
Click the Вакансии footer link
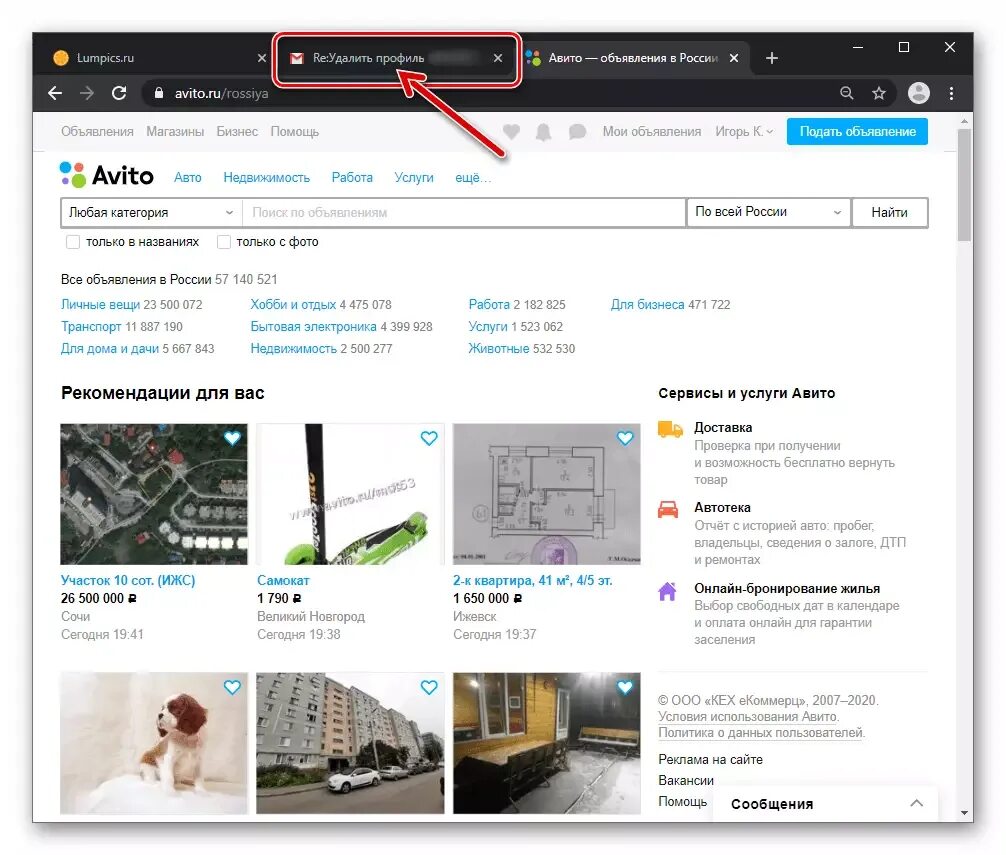click(686, 781)
